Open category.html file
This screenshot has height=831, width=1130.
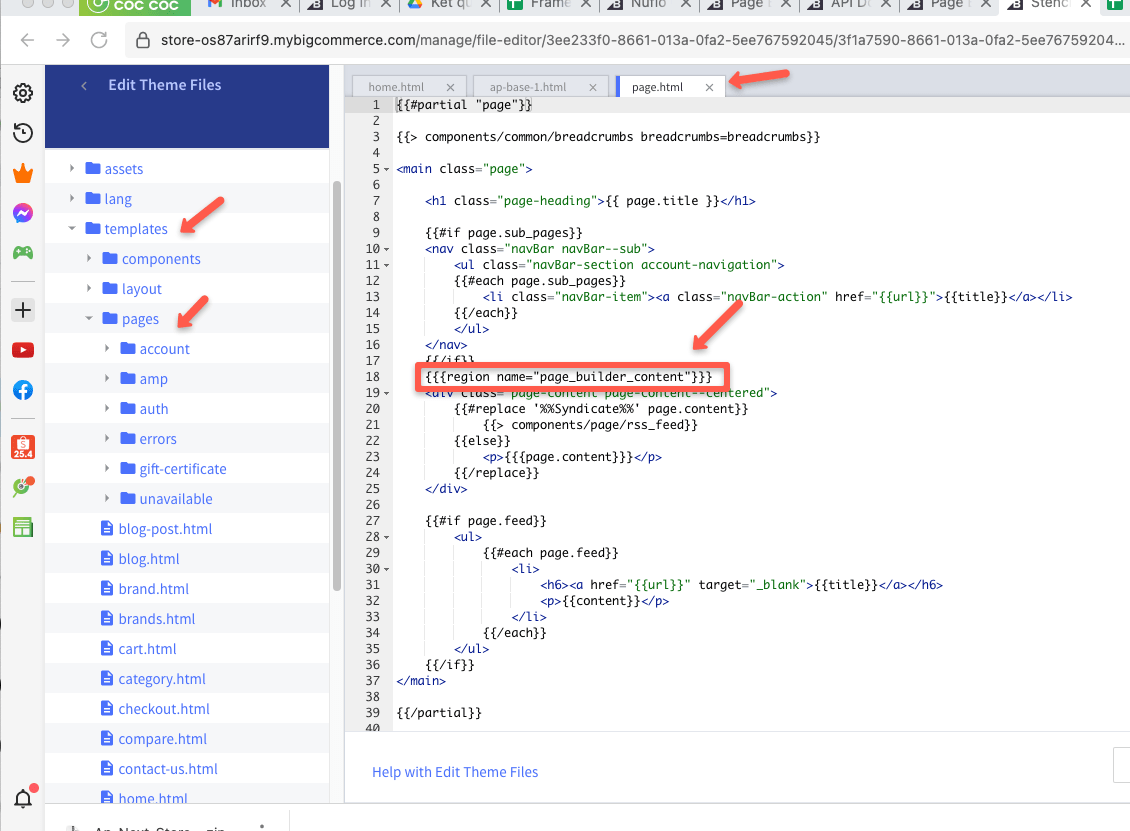pyautogui.click(x=161, y=679)
